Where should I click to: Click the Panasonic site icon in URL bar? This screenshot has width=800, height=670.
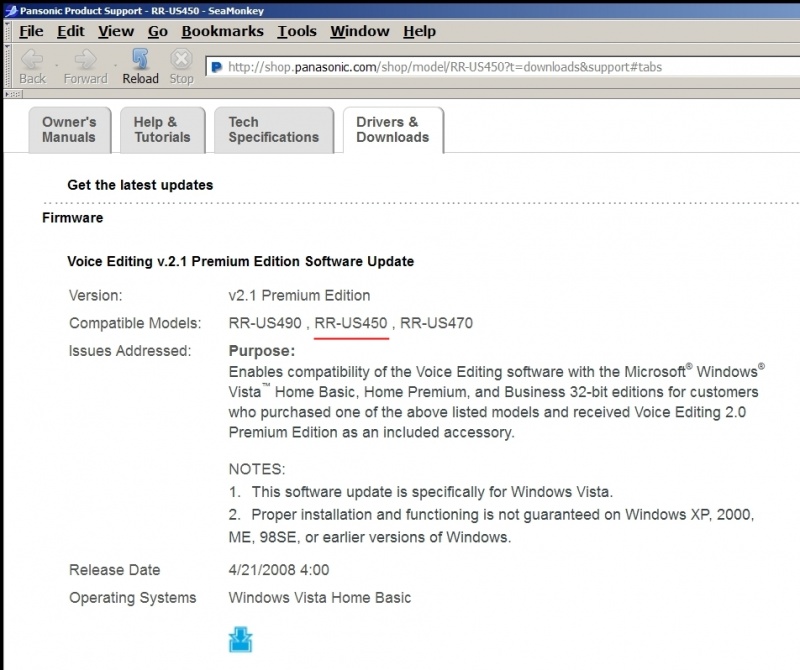point(216,67)
